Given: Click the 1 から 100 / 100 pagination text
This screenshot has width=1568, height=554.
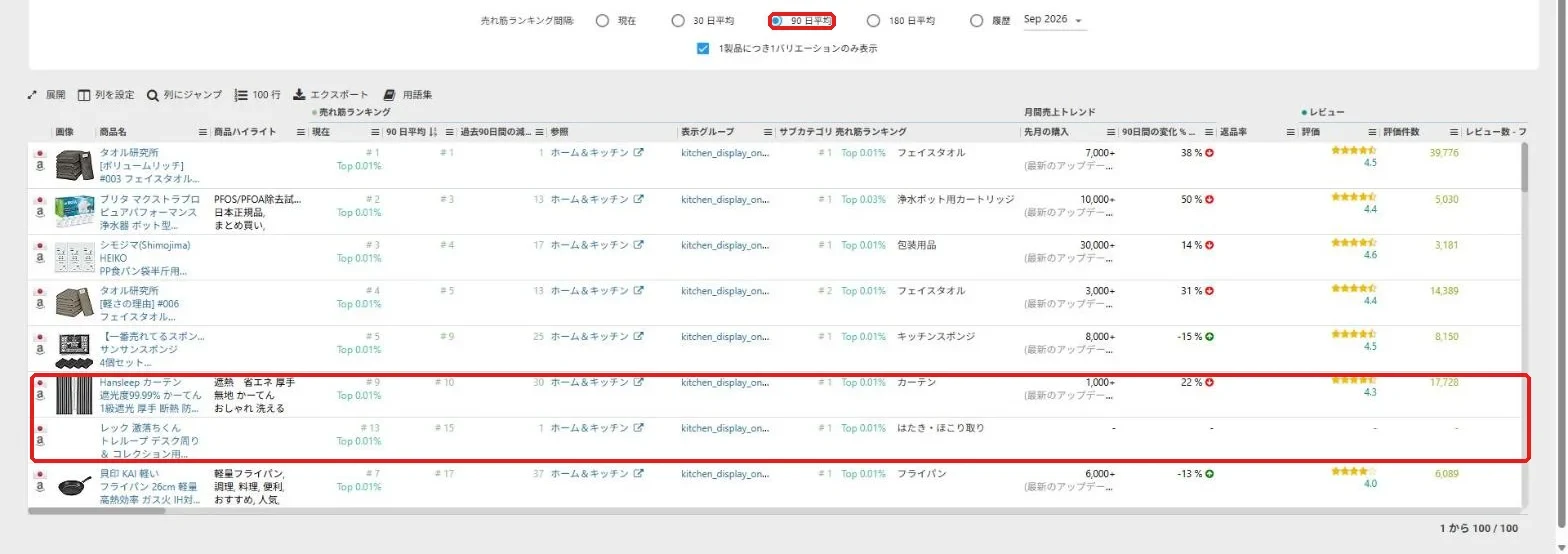Looking at the screenshot, I should click(1478, 528).
